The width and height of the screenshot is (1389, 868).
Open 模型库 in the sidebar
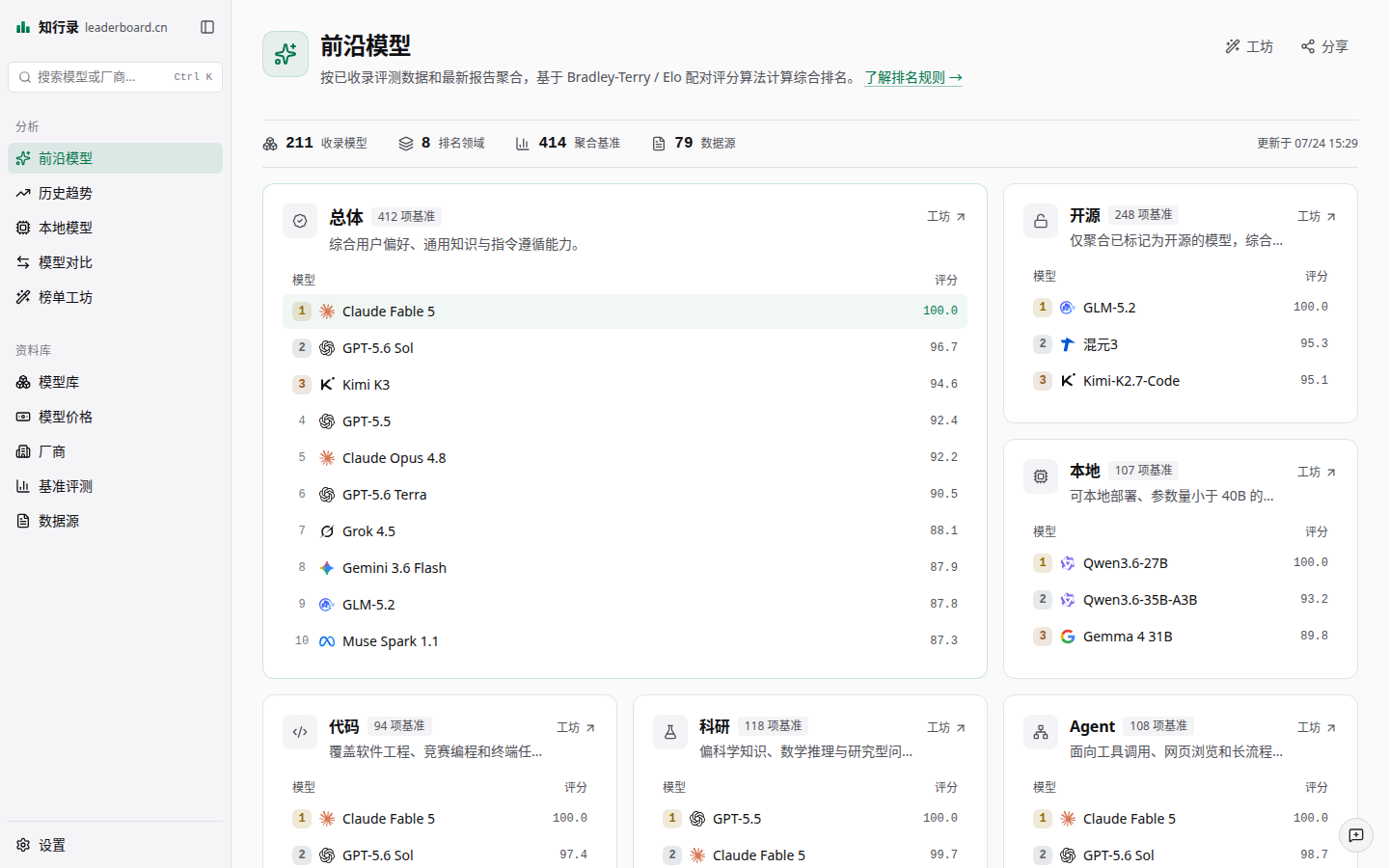point(115,382)
